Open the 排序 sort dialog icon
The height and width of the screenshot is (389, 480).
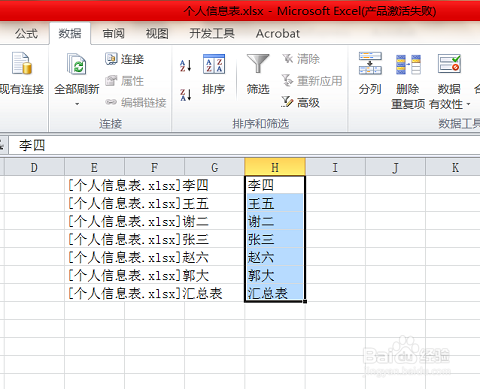(x=214, y=64)
